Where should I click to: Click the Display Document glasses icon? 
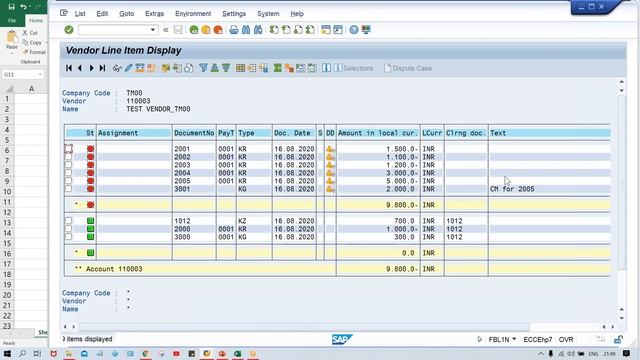[x=117, y=68]
